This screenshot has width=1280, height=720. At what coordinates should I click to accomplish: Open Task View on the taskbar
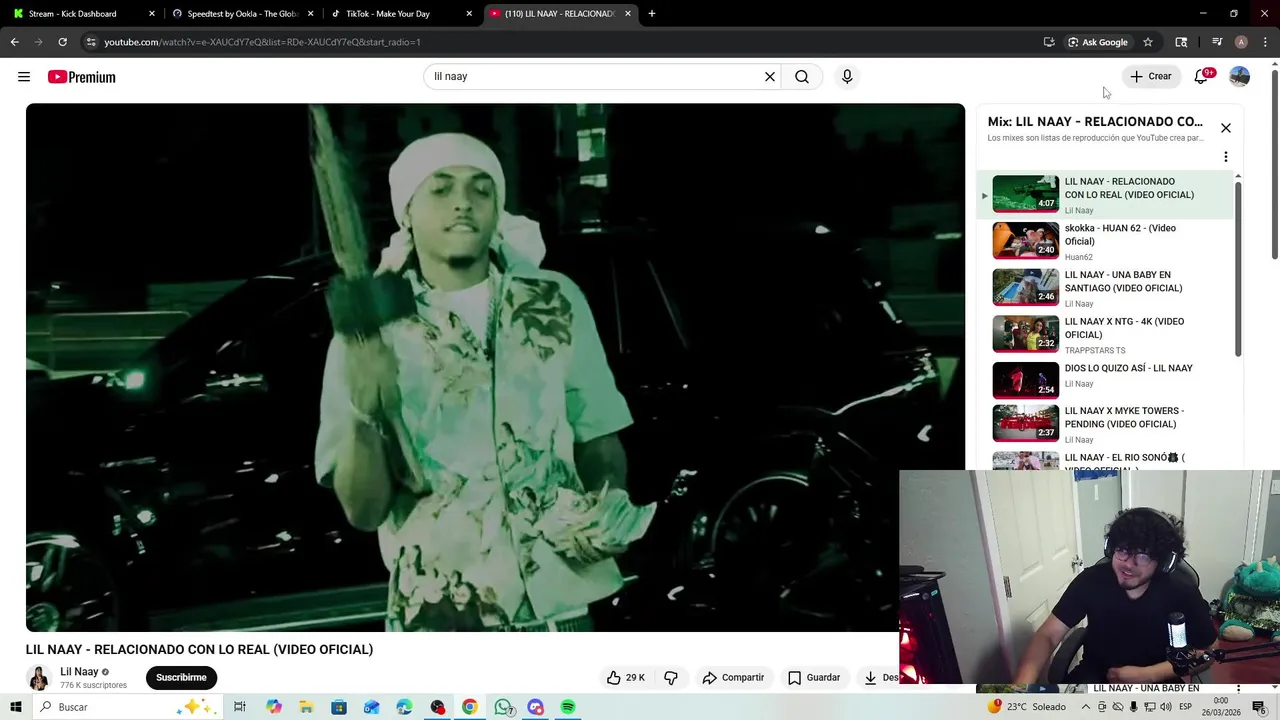click(240, 707)
